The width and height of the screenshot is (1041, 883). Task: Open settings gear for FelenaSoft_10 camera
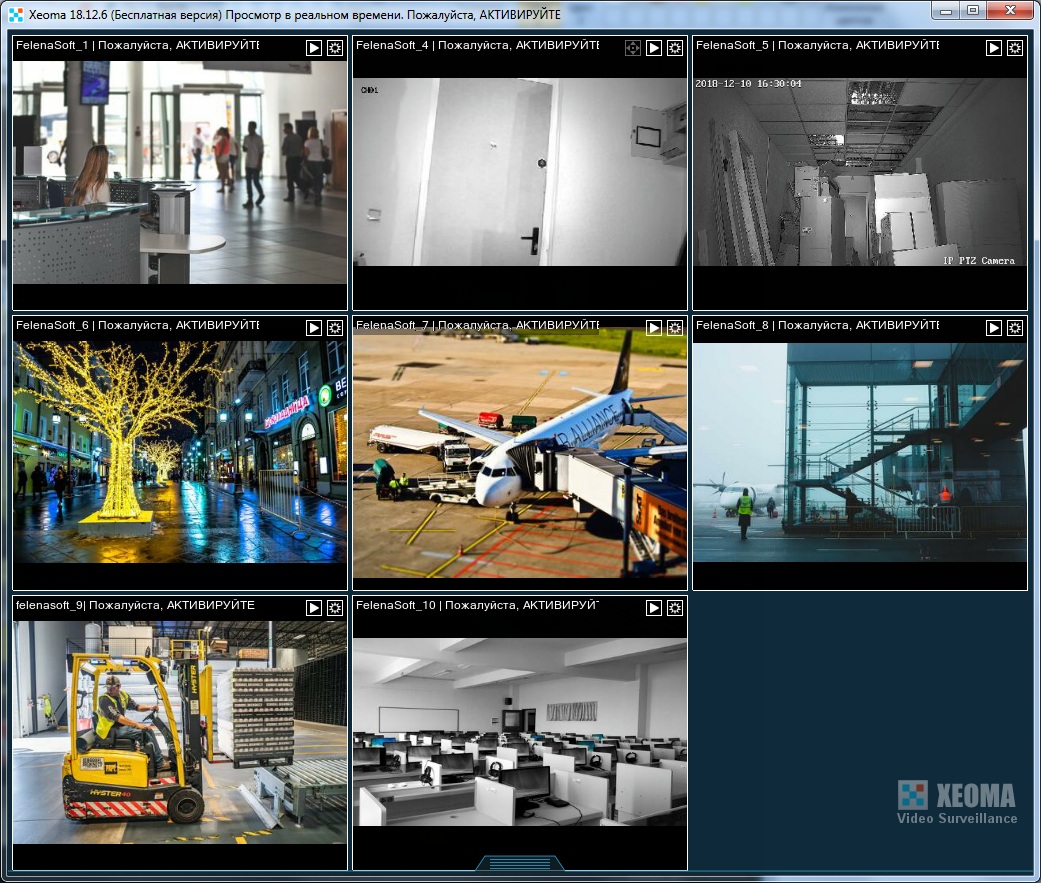click(675, 608)
